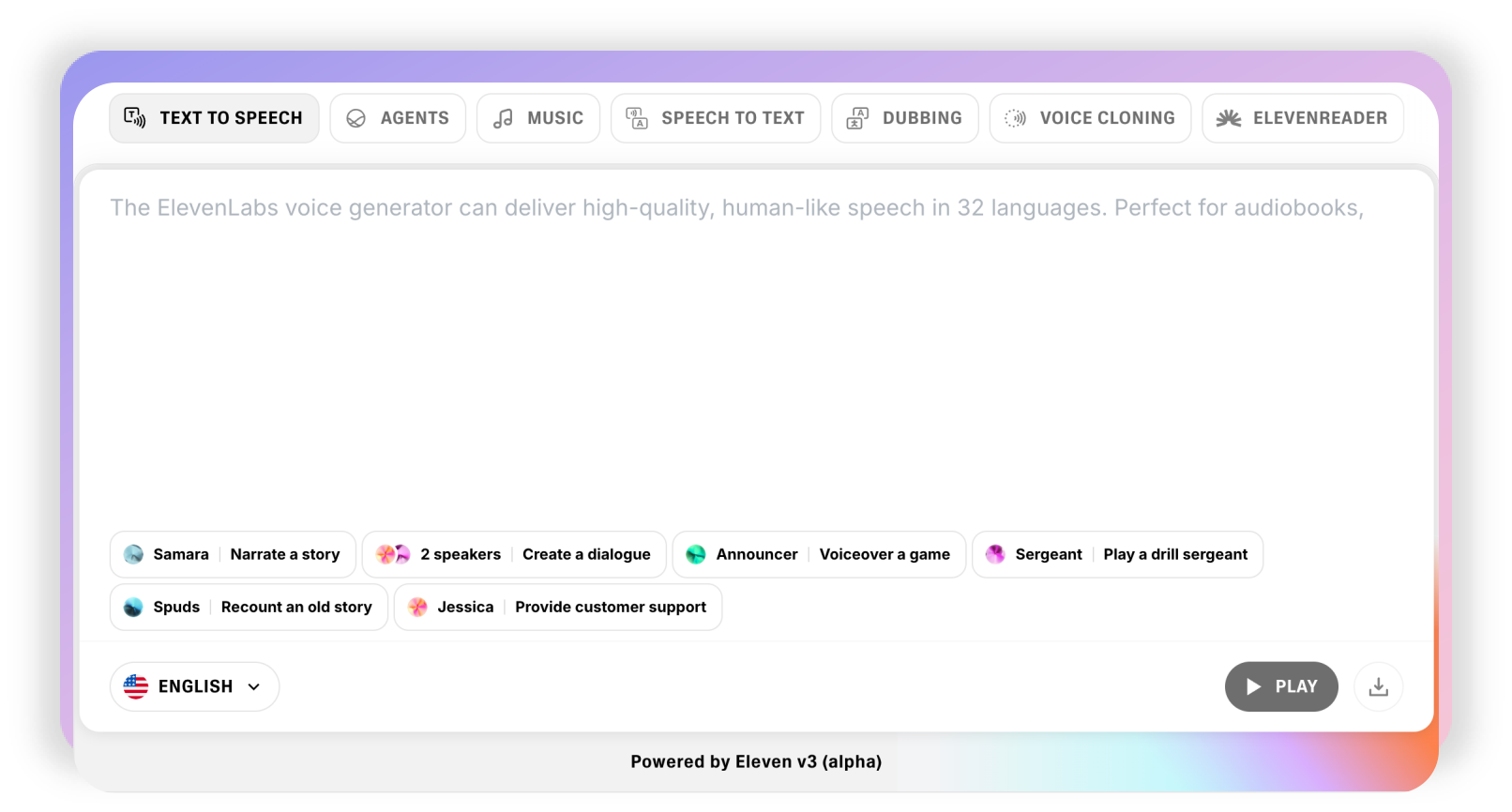Click the "Narrate a story" label

click(x=285, y=554)
